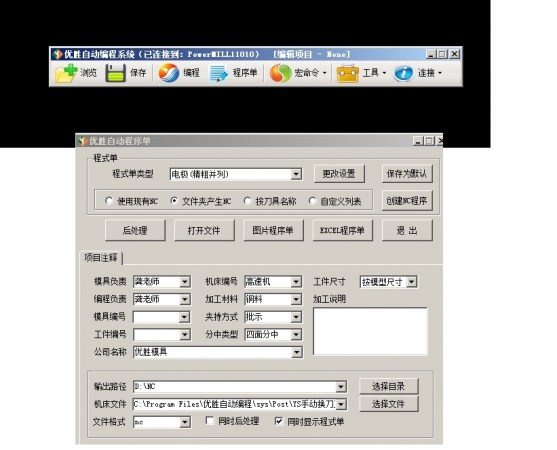
Task: Click inside the 加工说明 text area
Action: pos(370,331)
